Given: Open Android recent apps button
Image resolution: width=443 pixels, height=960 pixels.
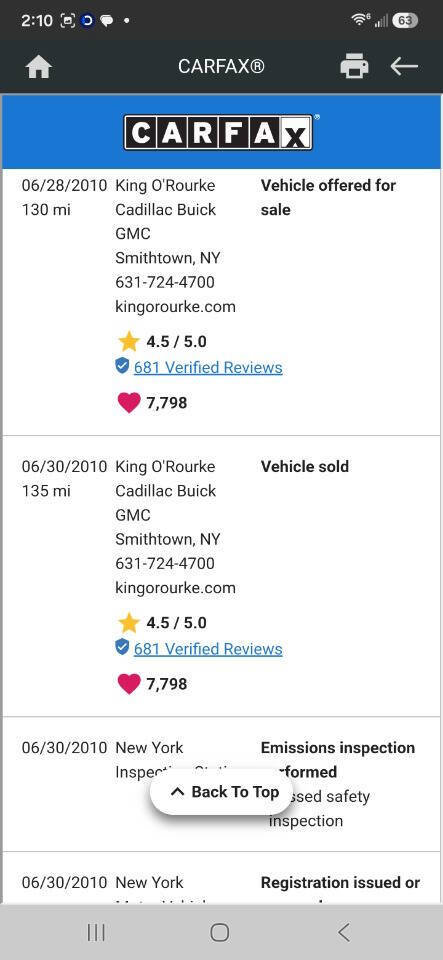Looking at the screenshot, I should (96, 932).
